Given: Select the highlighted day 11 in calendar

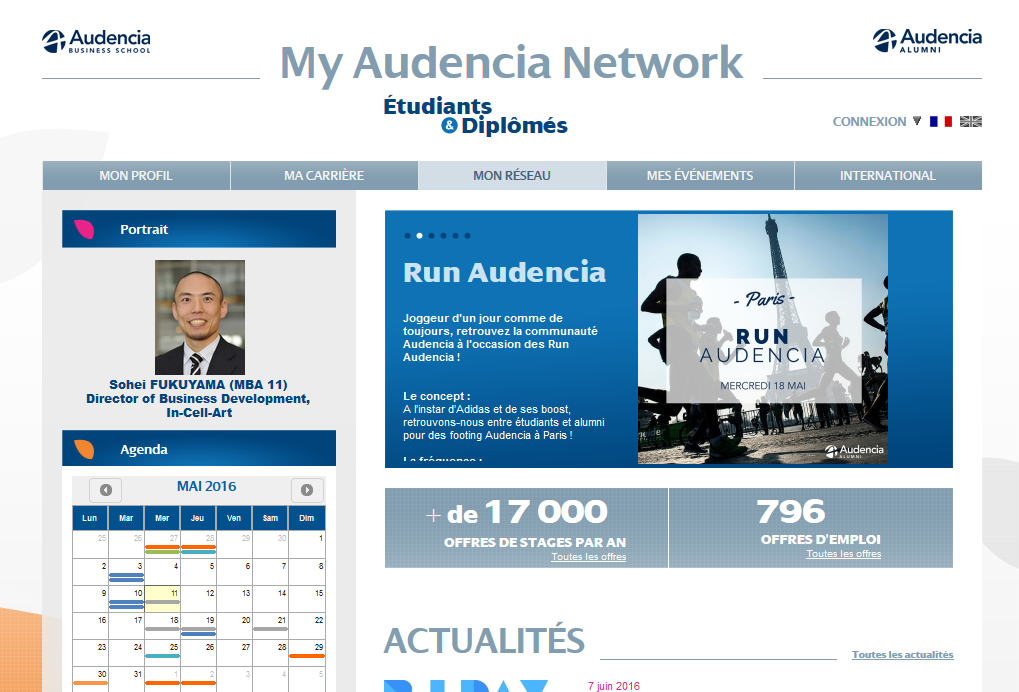Looking at the screenshot, I should tap(162, 599).
